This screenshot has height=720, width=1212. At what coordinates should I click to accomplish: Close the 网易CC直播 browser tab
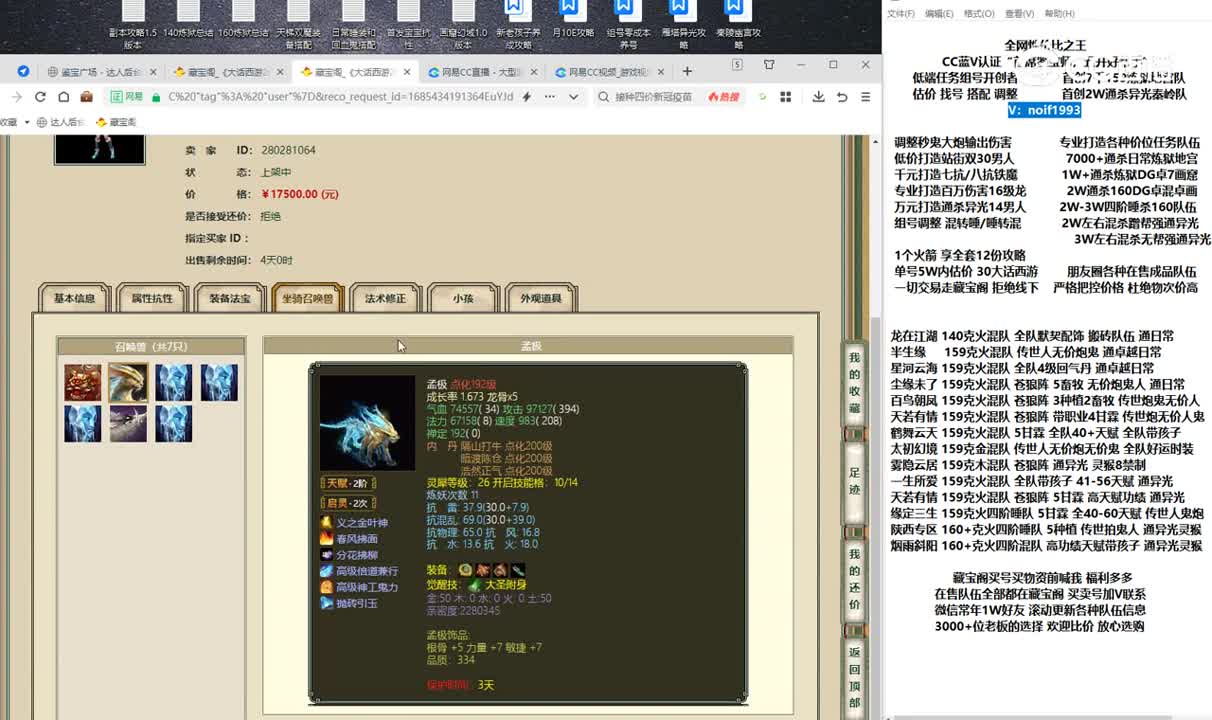[x=533, y=72]
